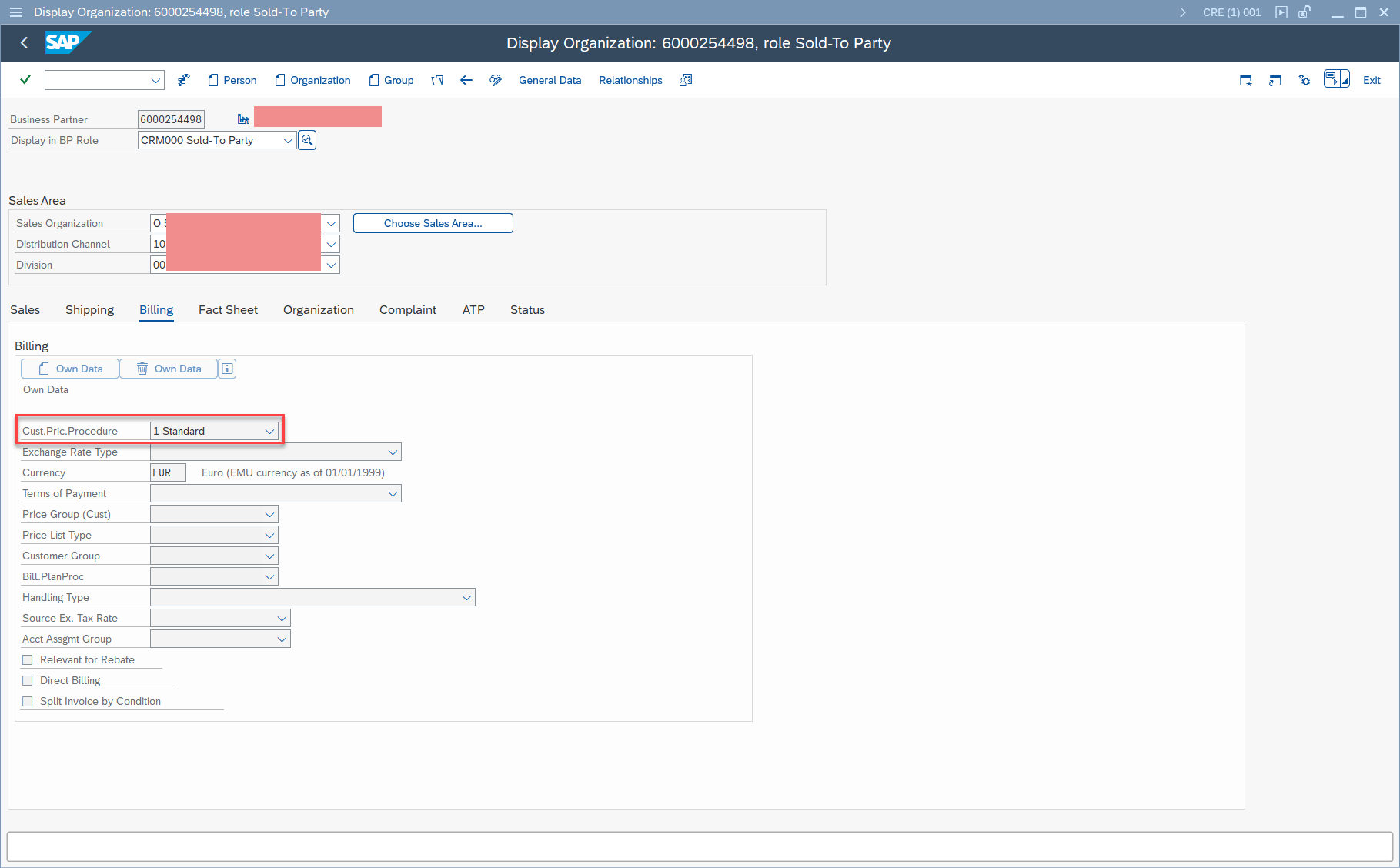Click the info icon beside Own Data buttons

click(227, 369)
